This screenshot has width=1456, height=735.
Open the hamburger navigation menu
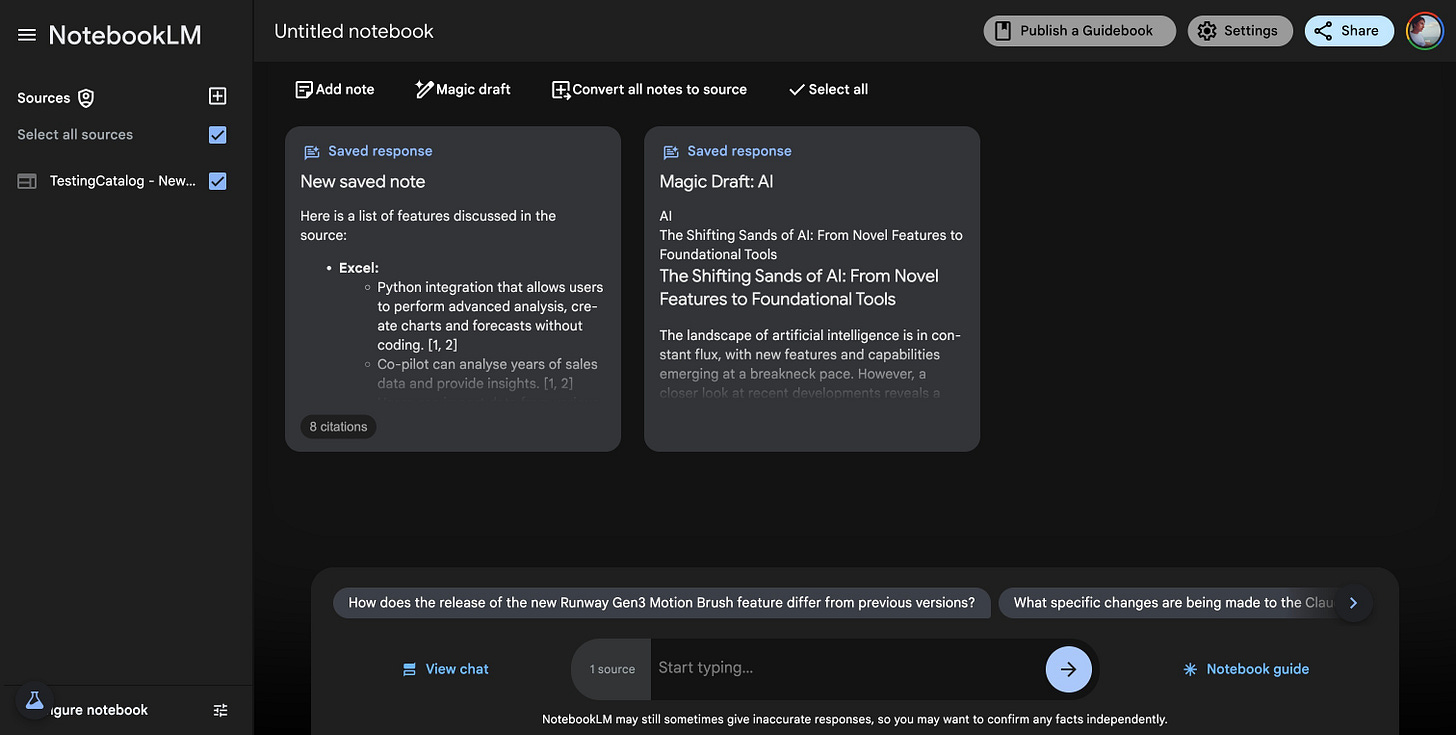tap(27, 35)
